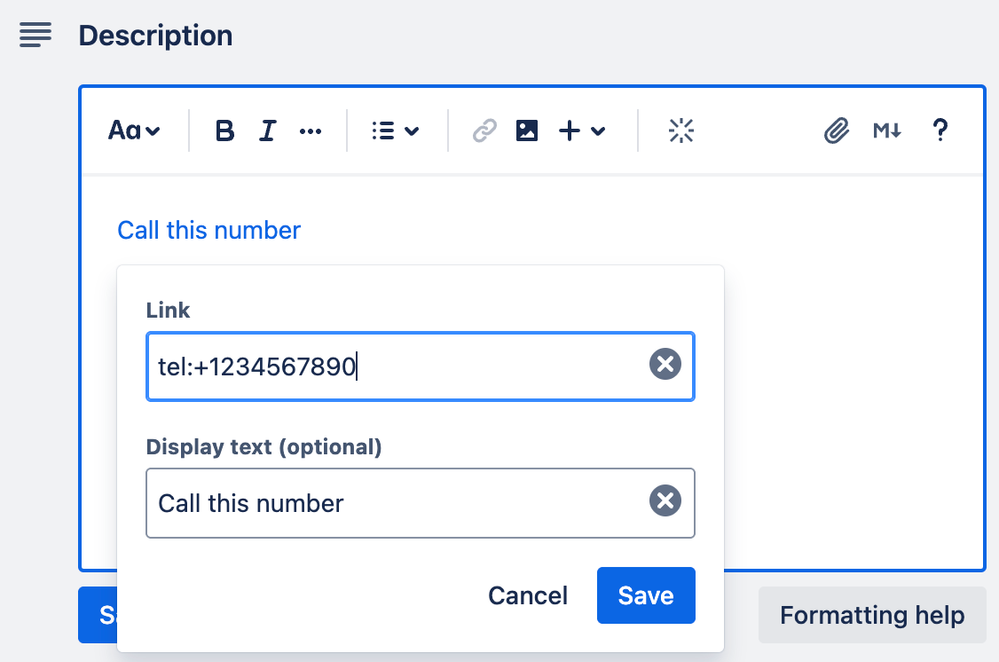This screenshot has width=999, height=662.
Task: Toggle bold formatting in the editor toolbar
Action: (224, 131)
